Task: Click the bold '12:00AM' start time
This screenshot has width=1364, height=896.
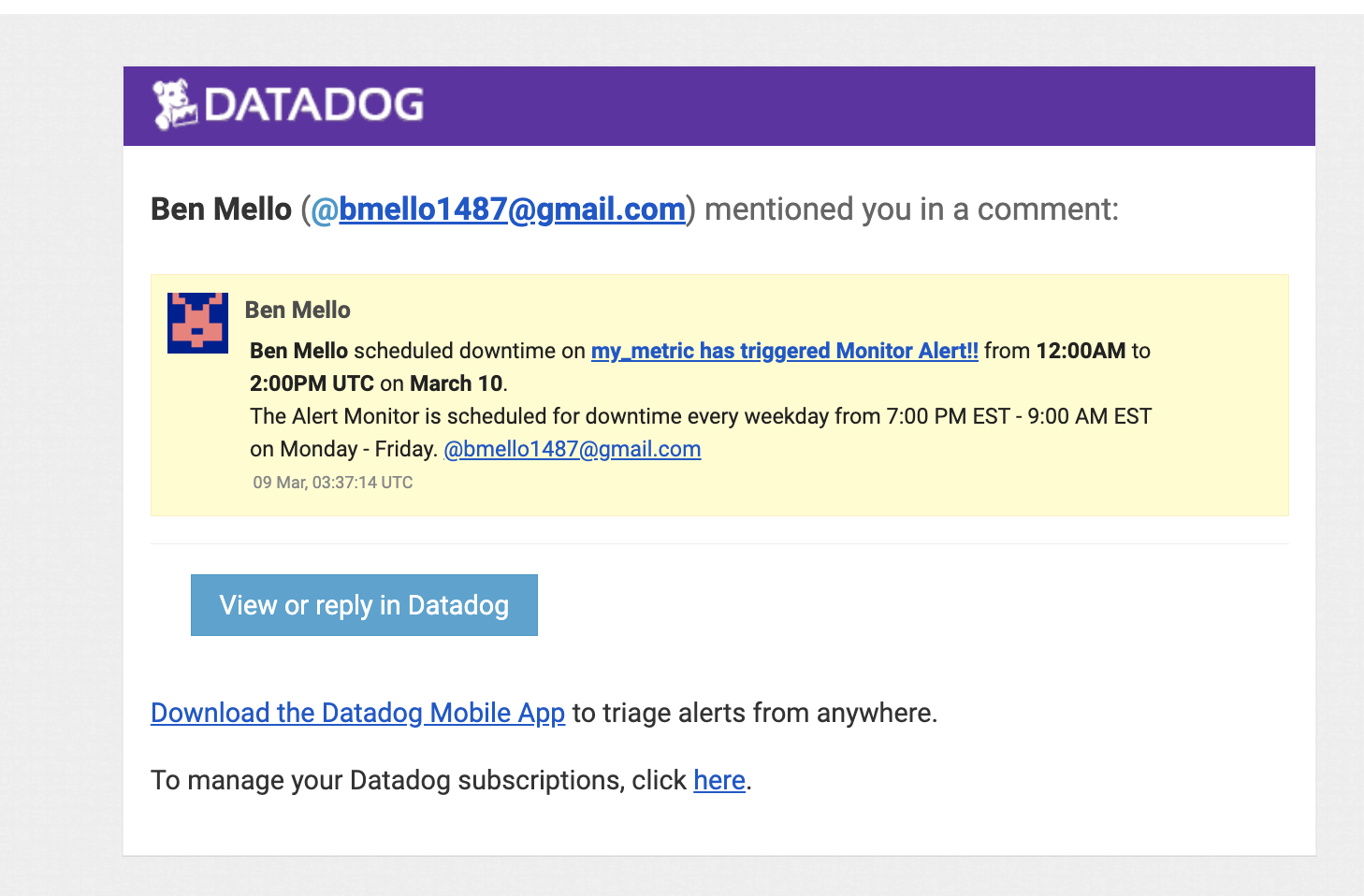Action: [x=1081, y=351]
